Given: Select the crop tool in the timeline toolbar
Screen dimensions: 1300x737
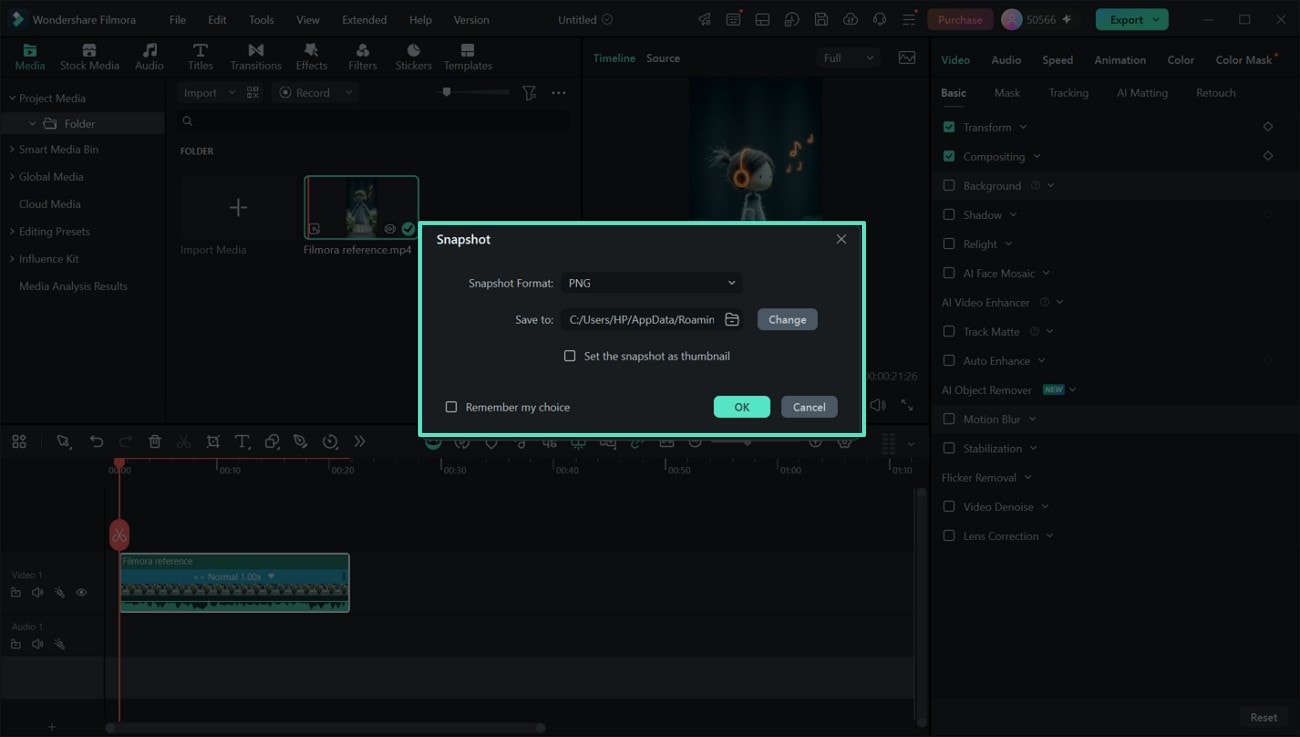Looking at the screenshot, I should click(213, 441).
